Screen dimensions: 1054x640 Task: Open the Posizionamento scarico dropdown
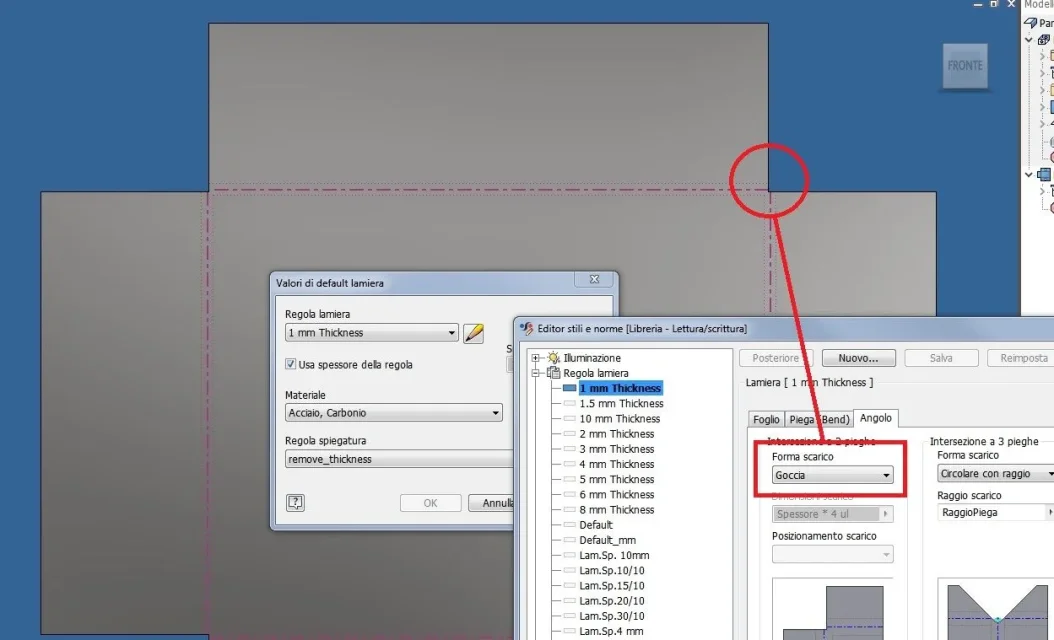click(832, 555)
